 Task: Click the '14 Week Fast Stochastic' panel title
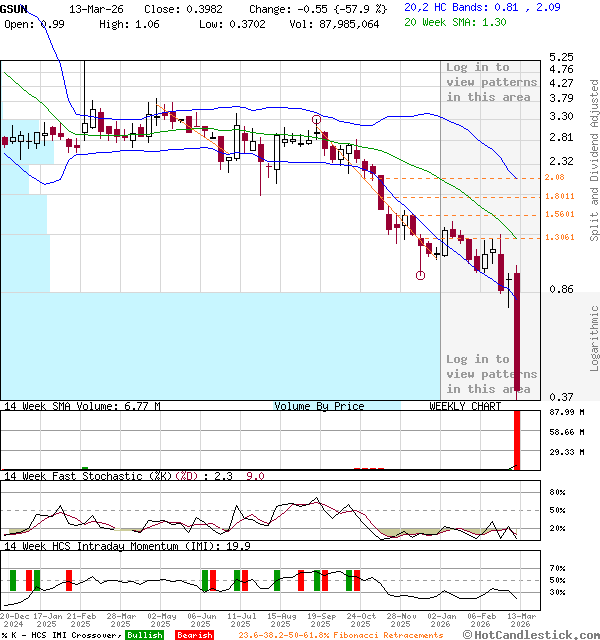(x=75, y=476)
